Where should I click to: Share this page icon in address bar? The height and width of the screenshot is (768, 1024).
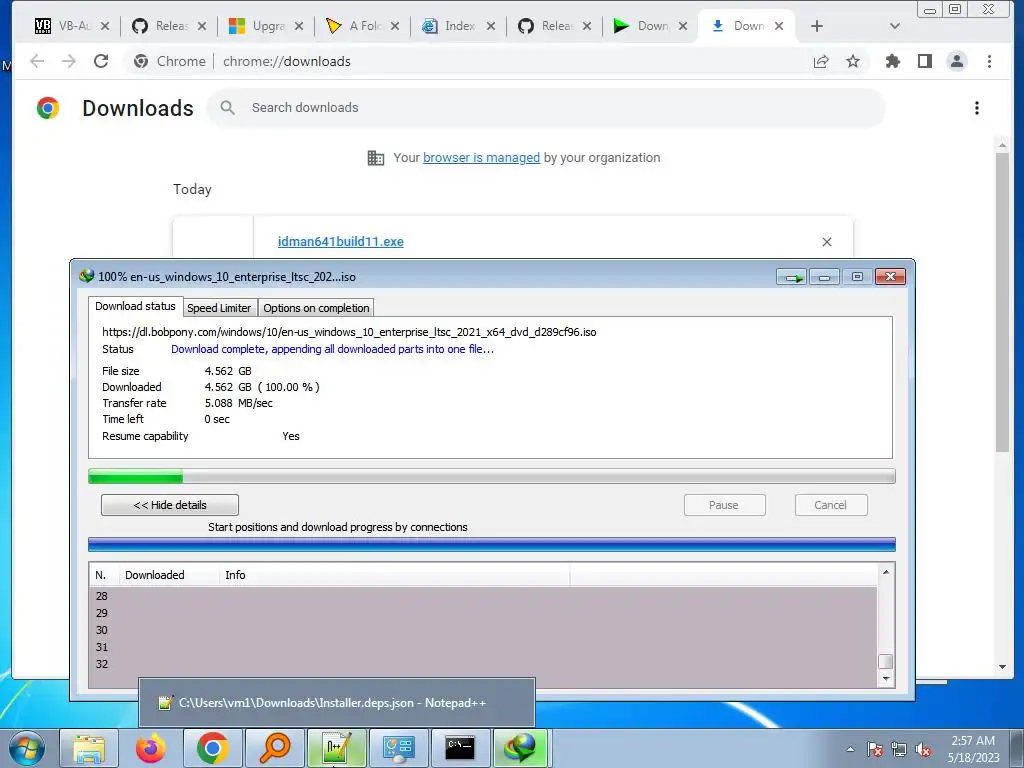821,61
